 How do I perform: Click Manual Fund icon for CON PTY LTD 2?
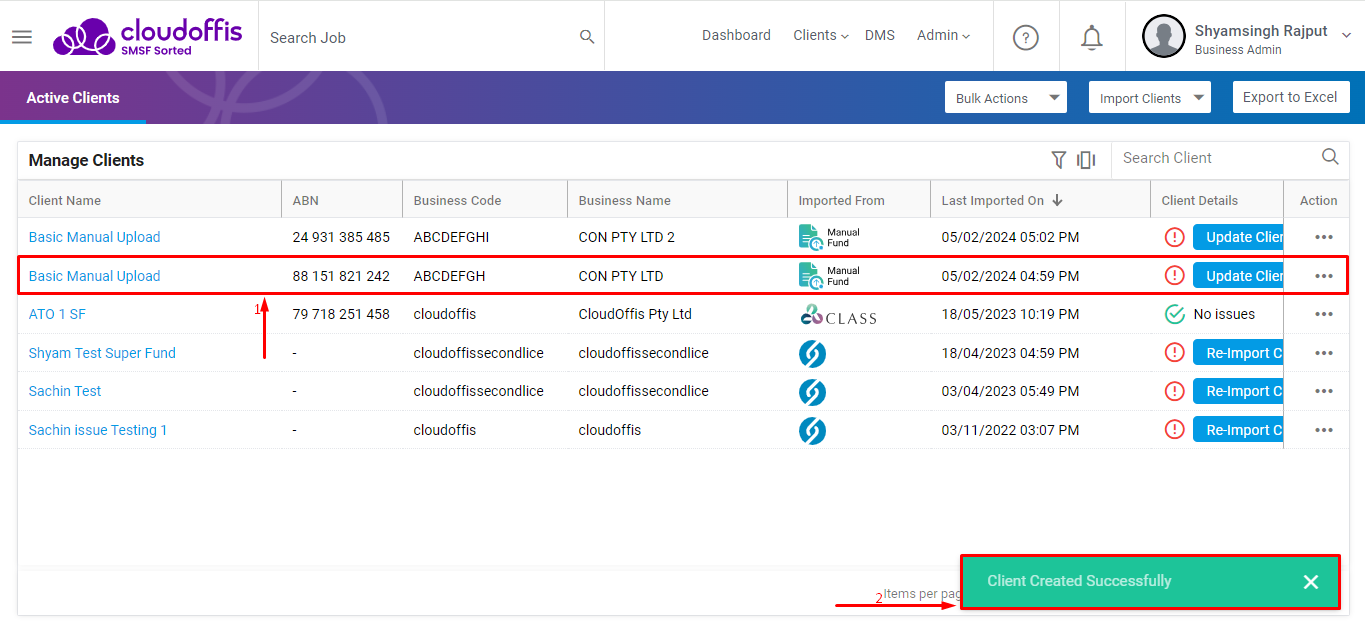tap(829, 237)
